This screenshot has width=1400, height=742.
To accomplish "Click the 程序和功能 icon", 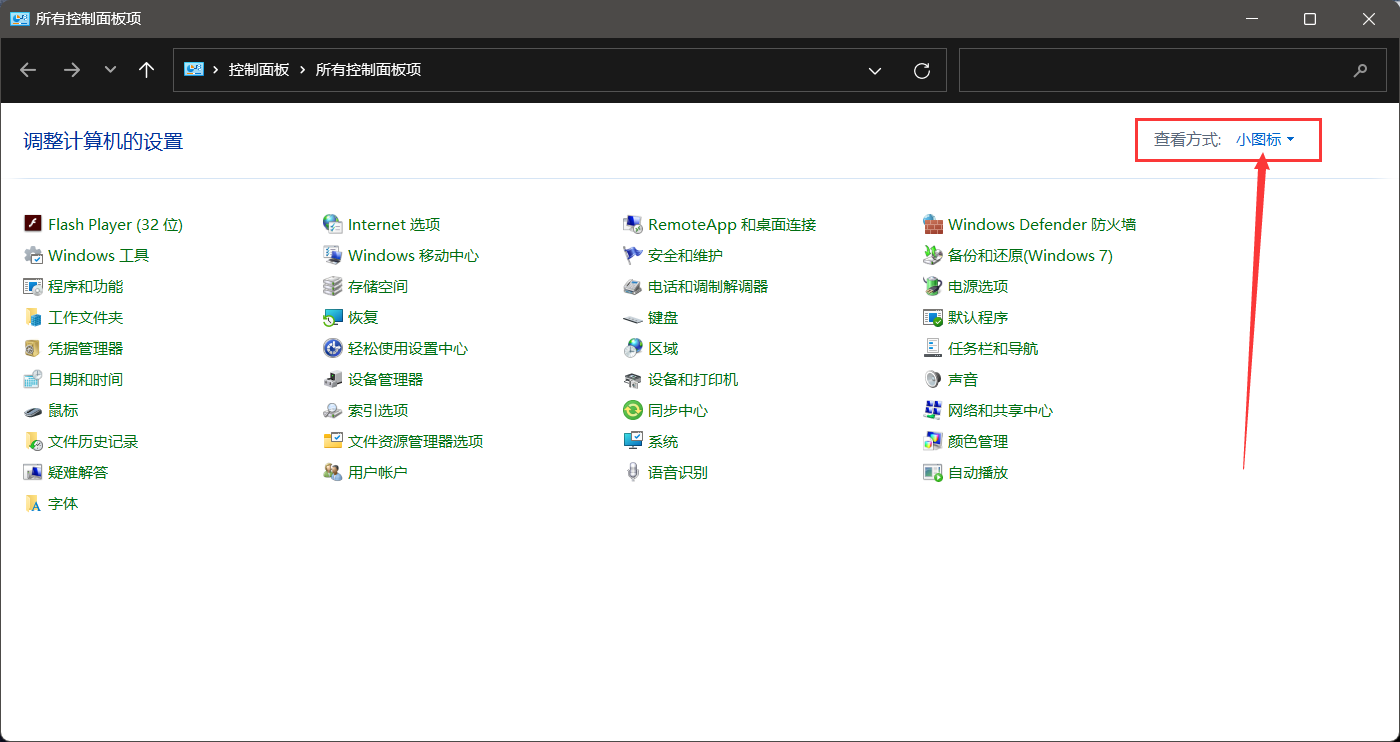I will 33,286.
